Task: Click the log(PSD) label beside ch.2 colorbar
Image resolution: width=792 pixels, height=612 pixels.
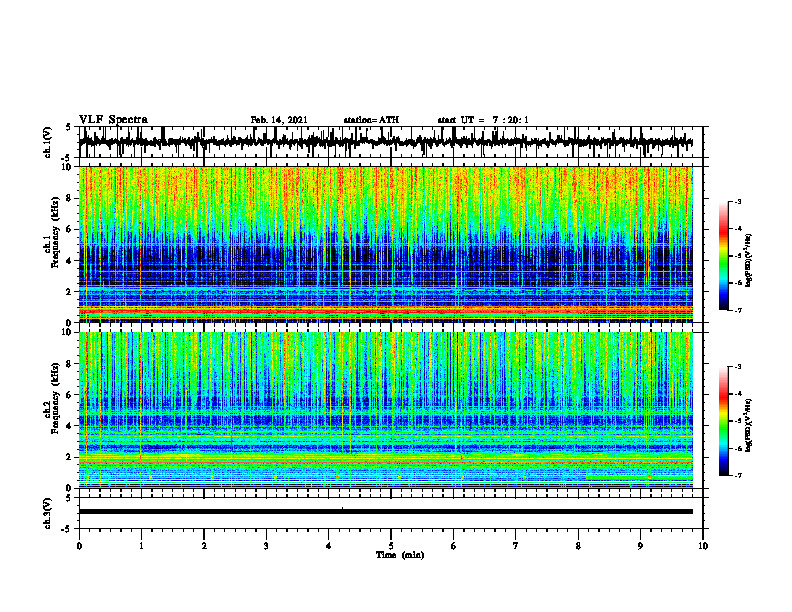Action: 749,425
